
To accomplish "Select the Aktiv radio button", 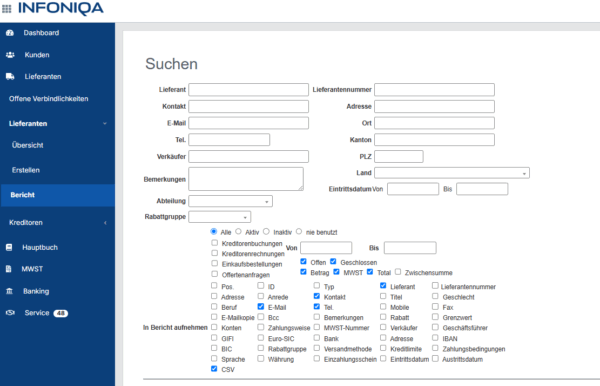I will click(238, 231).
